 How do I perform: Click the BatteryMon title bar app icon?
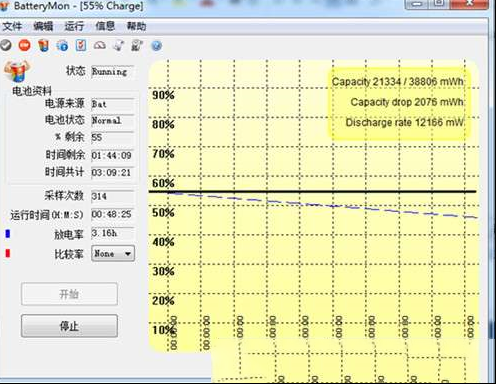(x=4, y=6)
